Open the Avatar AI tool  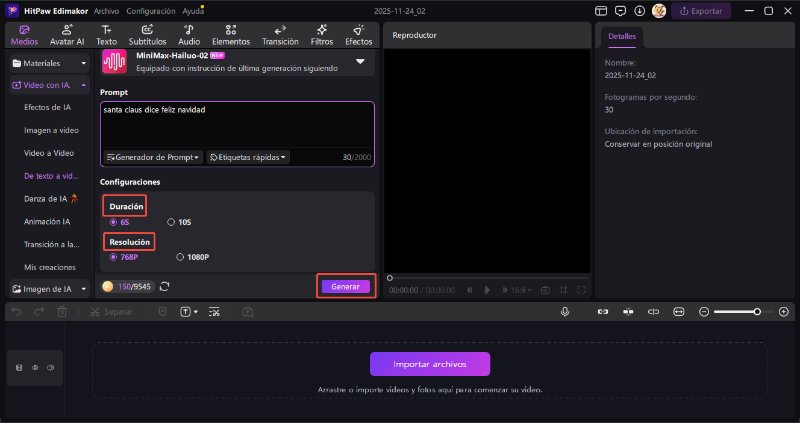pyautogui.click(x=66, y=36)
